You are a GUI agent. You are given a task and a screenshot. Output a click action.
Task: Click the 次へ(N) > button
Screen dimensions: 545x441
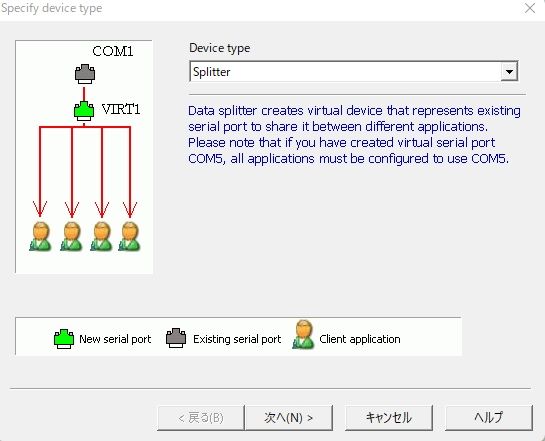pos(289,417)
